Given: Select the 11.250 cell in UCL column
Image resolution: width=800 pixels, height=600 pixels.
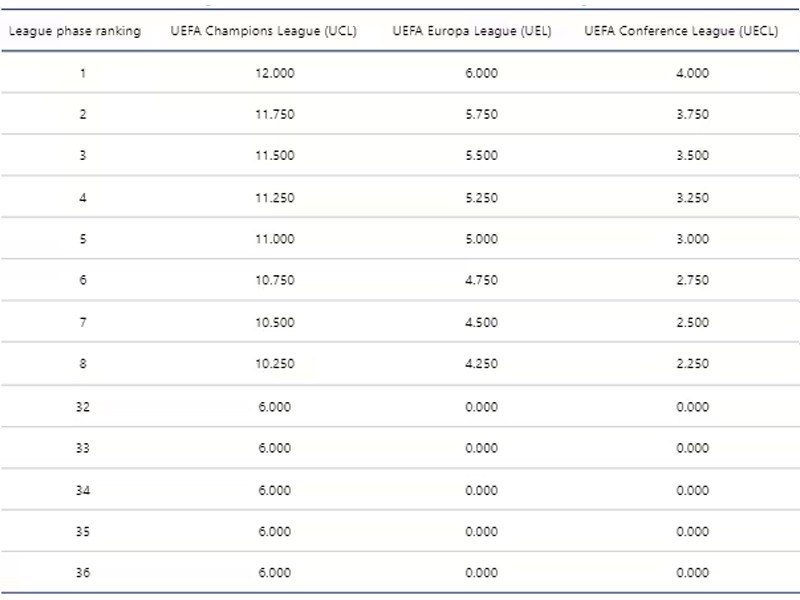Looking at the screenshot, I should pos(275,198).
